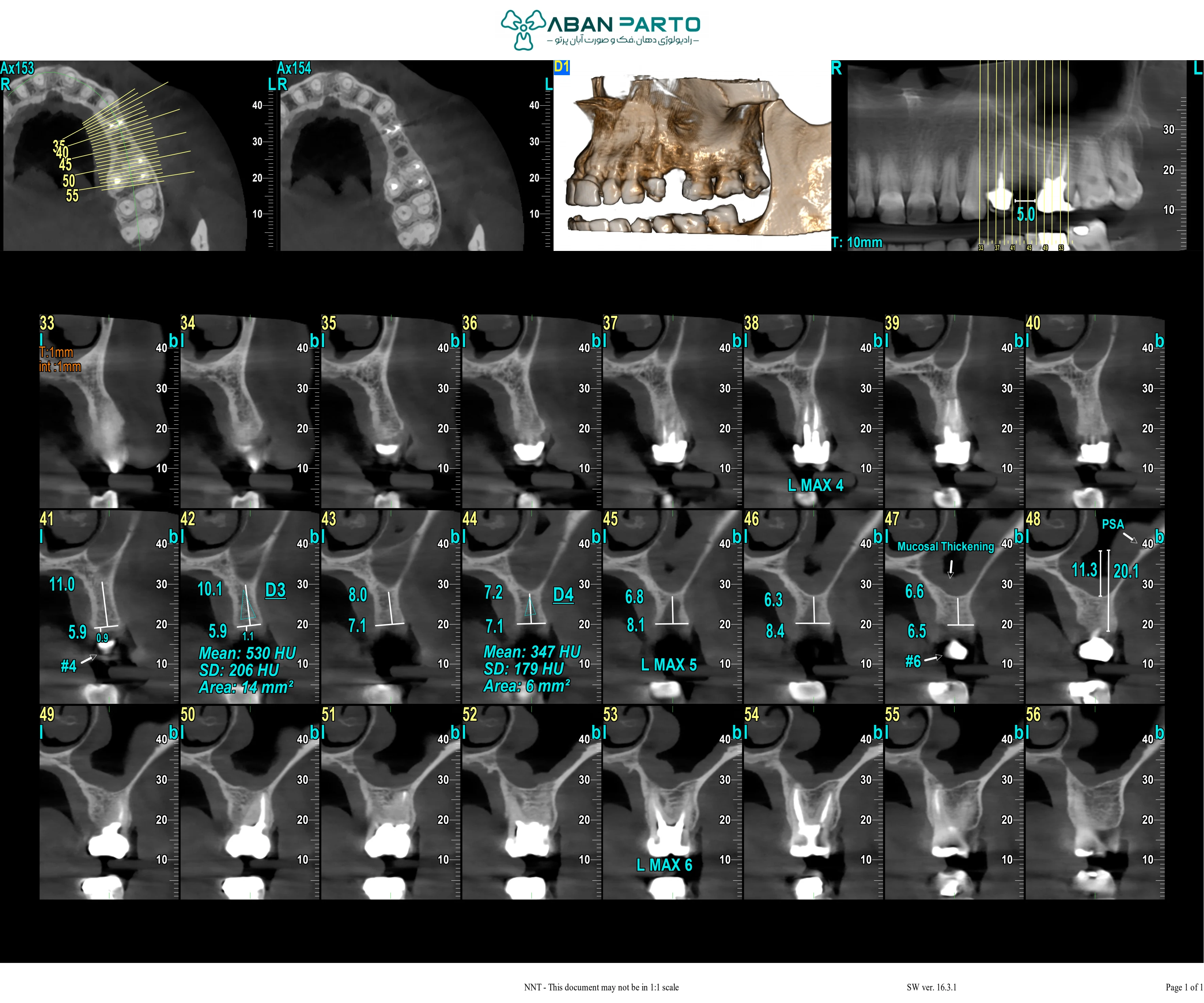Viewport: 1204px width, 1003px height.
Task: Open cross-section slice 36
Action: pyautogui.click(x=531, y=411)
